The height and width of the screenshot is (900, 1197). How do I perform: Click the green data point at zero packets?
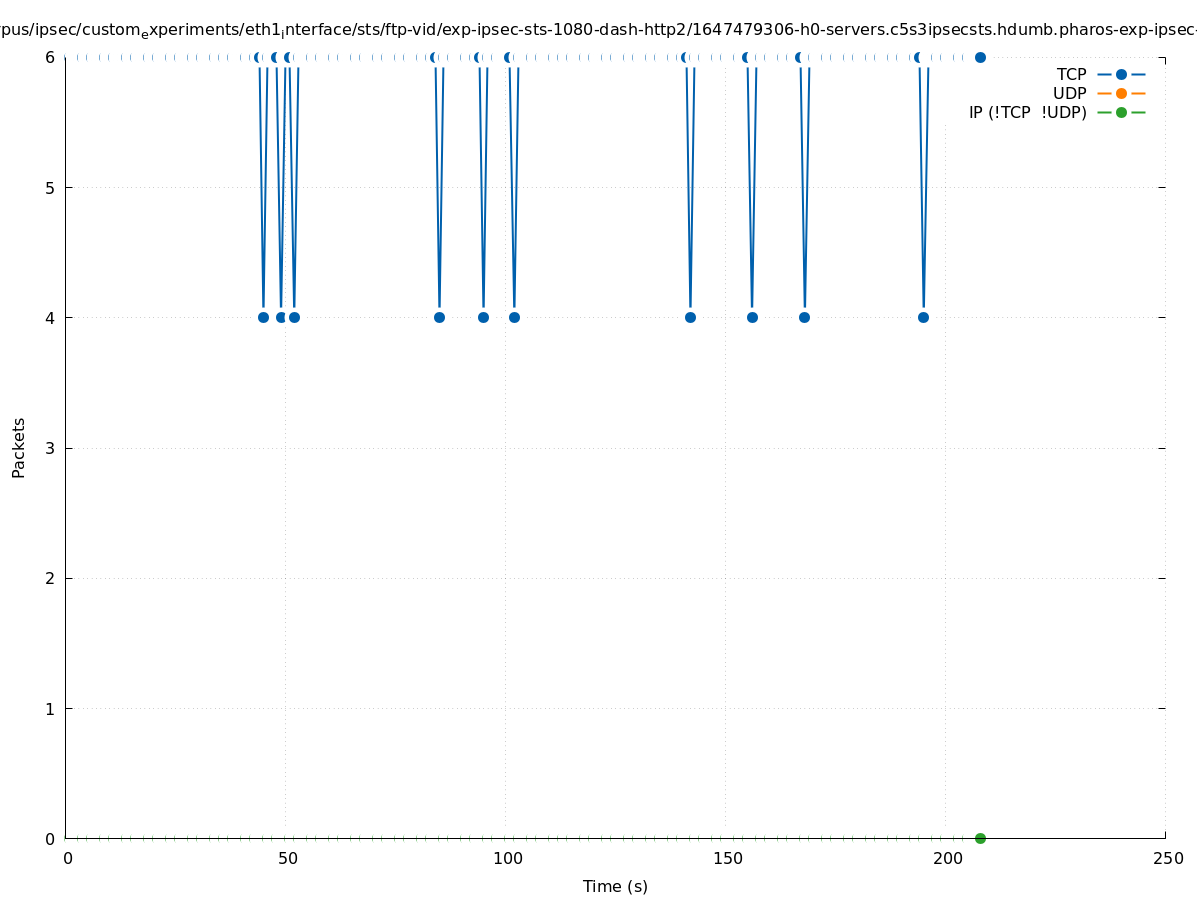coord(980,838)
